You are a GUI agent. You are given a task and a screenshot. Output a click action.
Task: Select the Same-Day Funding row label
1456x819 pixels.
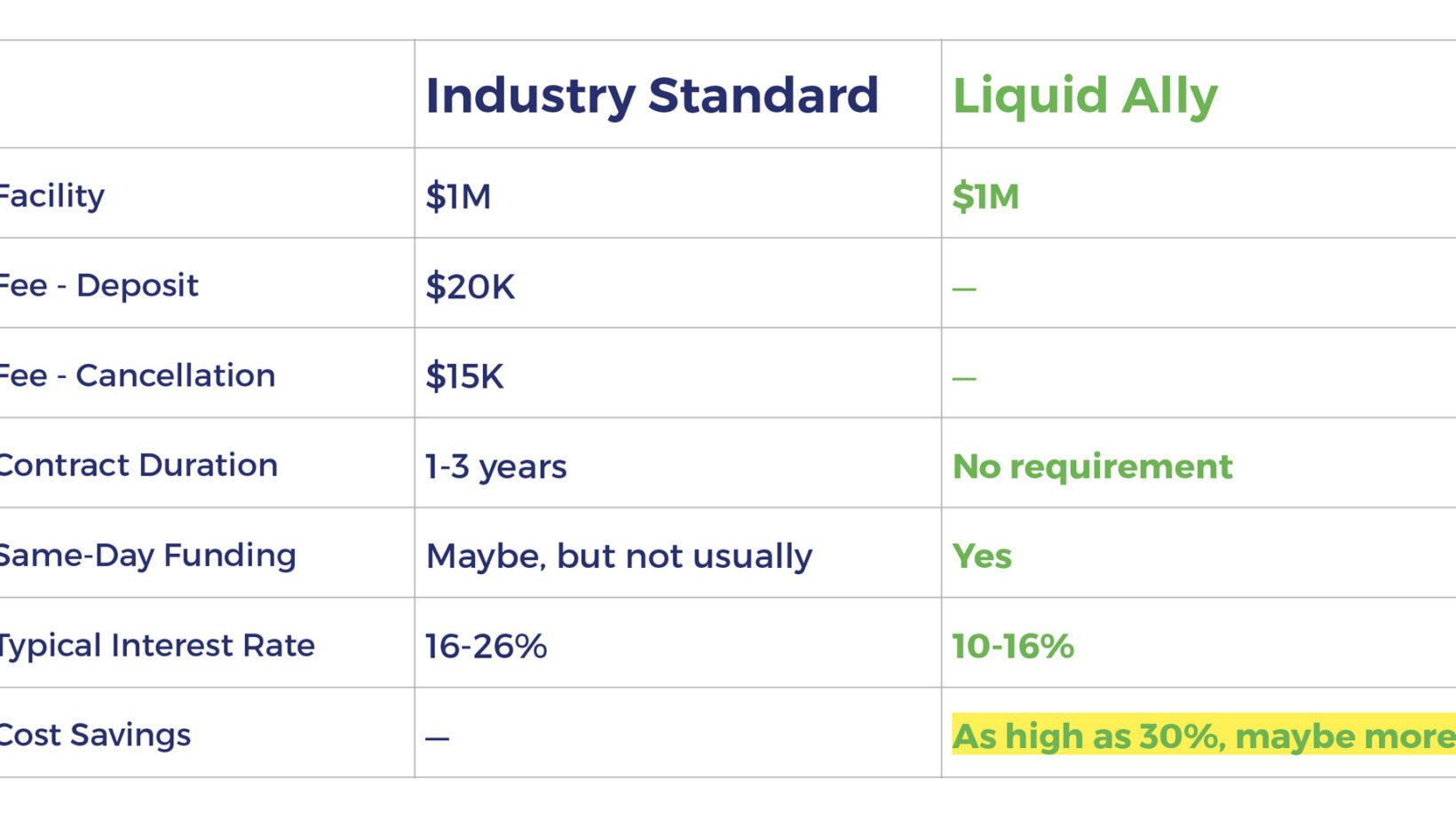147,555
